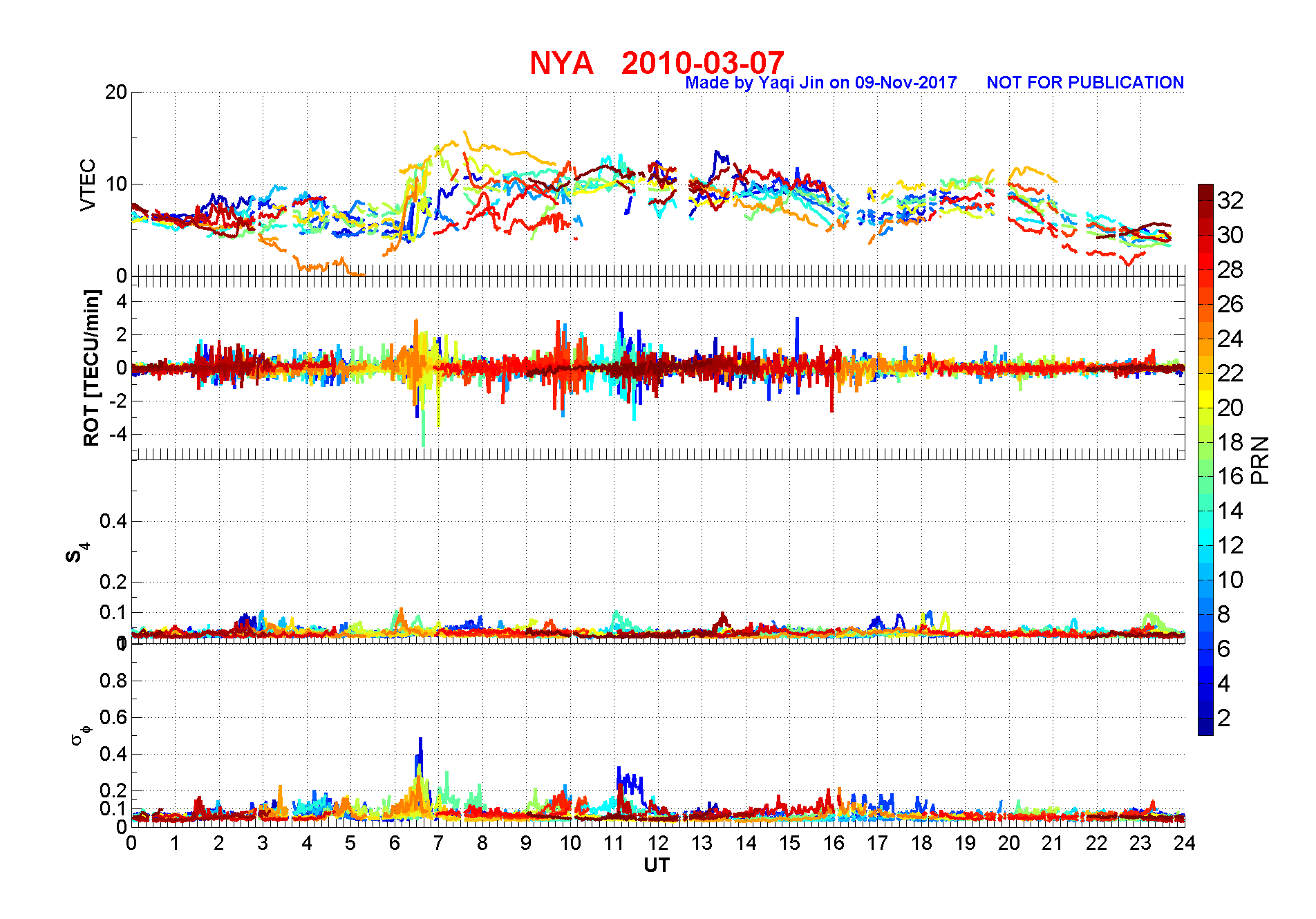Click the x-axis tick label 18
This screenshot has height=919, width=1316.
pos(921,843)
